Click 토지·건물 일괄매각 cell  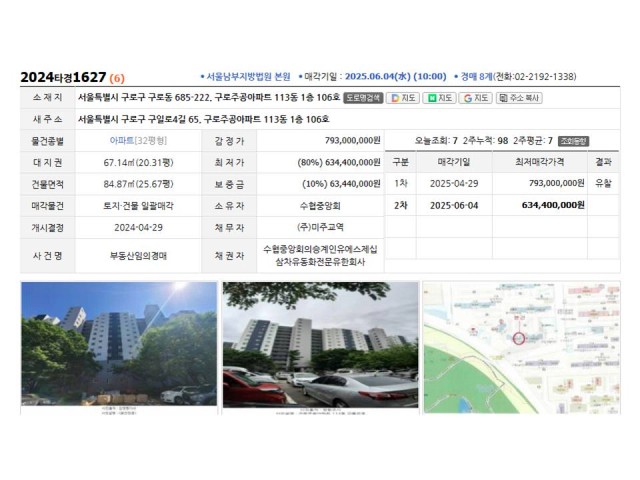tap(138, 206)
